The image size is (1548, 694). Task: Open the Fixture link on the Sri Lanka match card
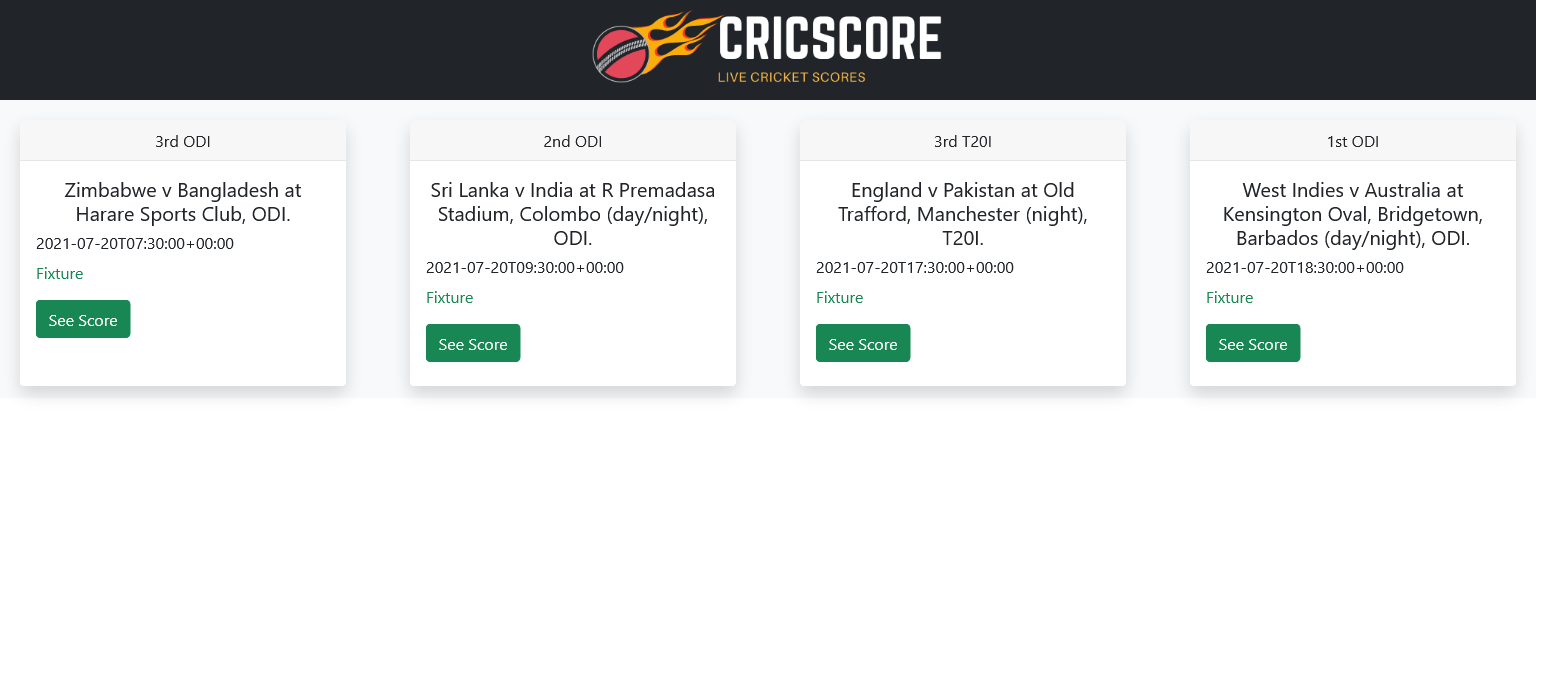coord(450,297)
